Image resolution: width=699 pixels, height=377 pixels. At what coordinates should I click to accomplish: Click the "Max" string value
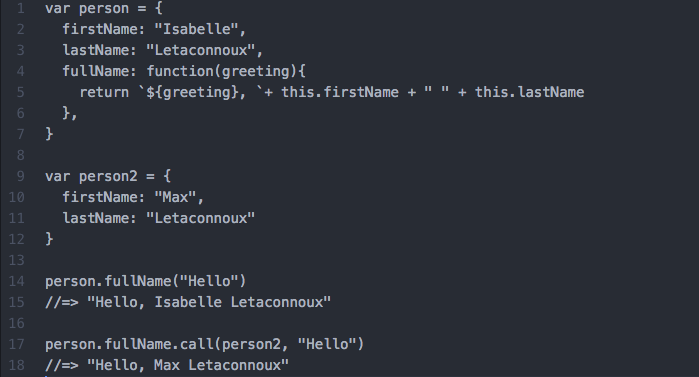175,197
